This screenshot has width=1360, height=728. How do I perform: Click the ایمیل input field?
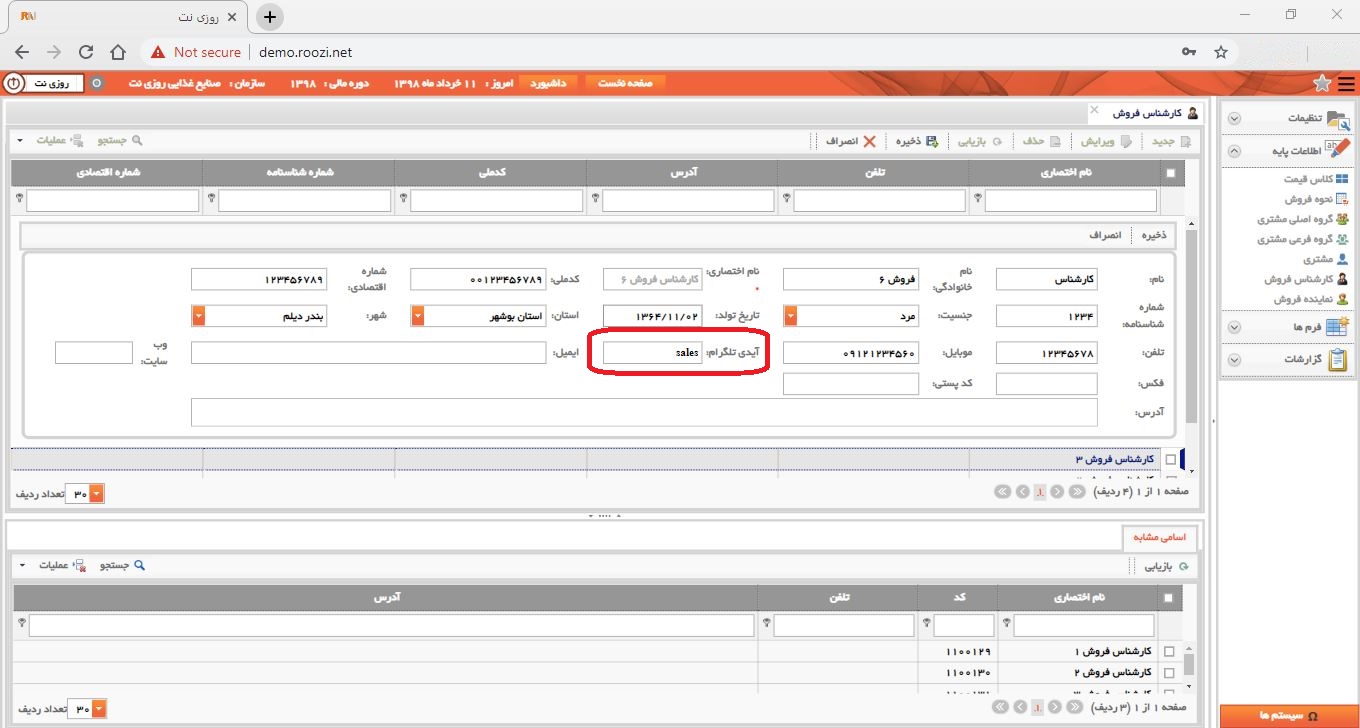tap(368, 353)
